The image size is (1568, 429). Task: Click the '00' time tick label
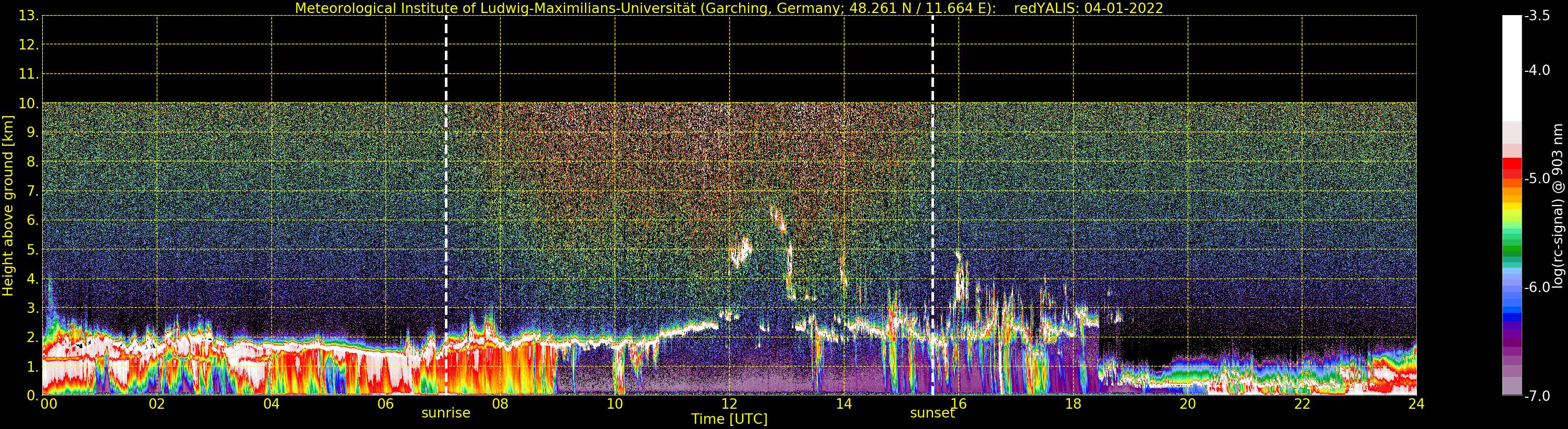point(48,404)
